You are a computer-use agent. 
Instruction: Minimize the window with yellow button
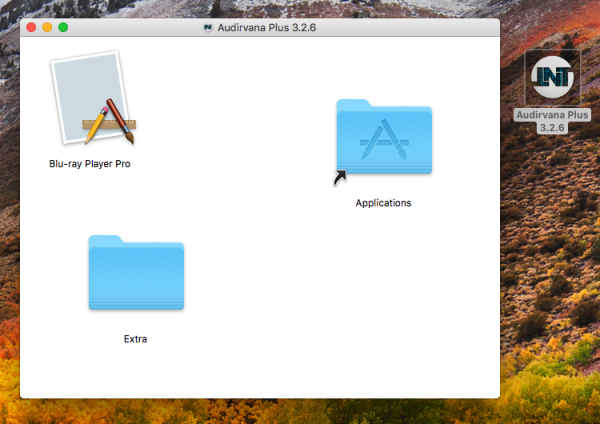(47, 28)
